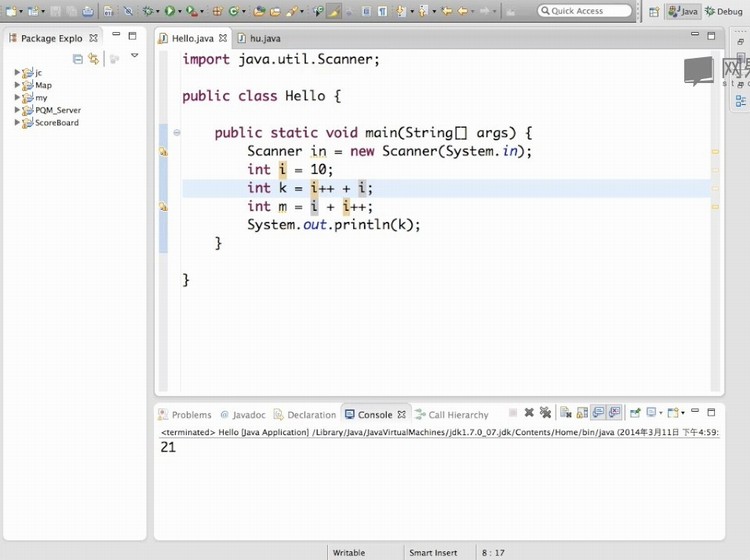Collapse the main method fold marker
Image resolution: width=750 pixels, height=560 pixels.
(x=176, y=132)
